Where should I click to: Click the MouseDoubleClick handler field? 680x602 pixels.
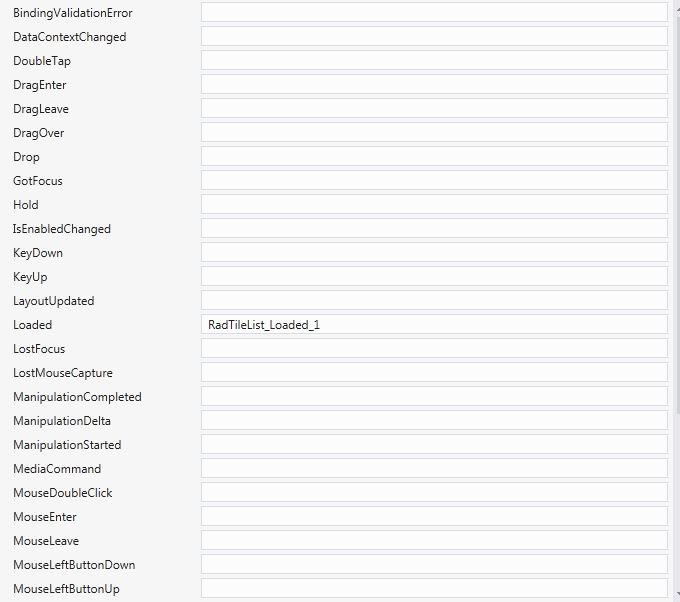coord(434,492)
